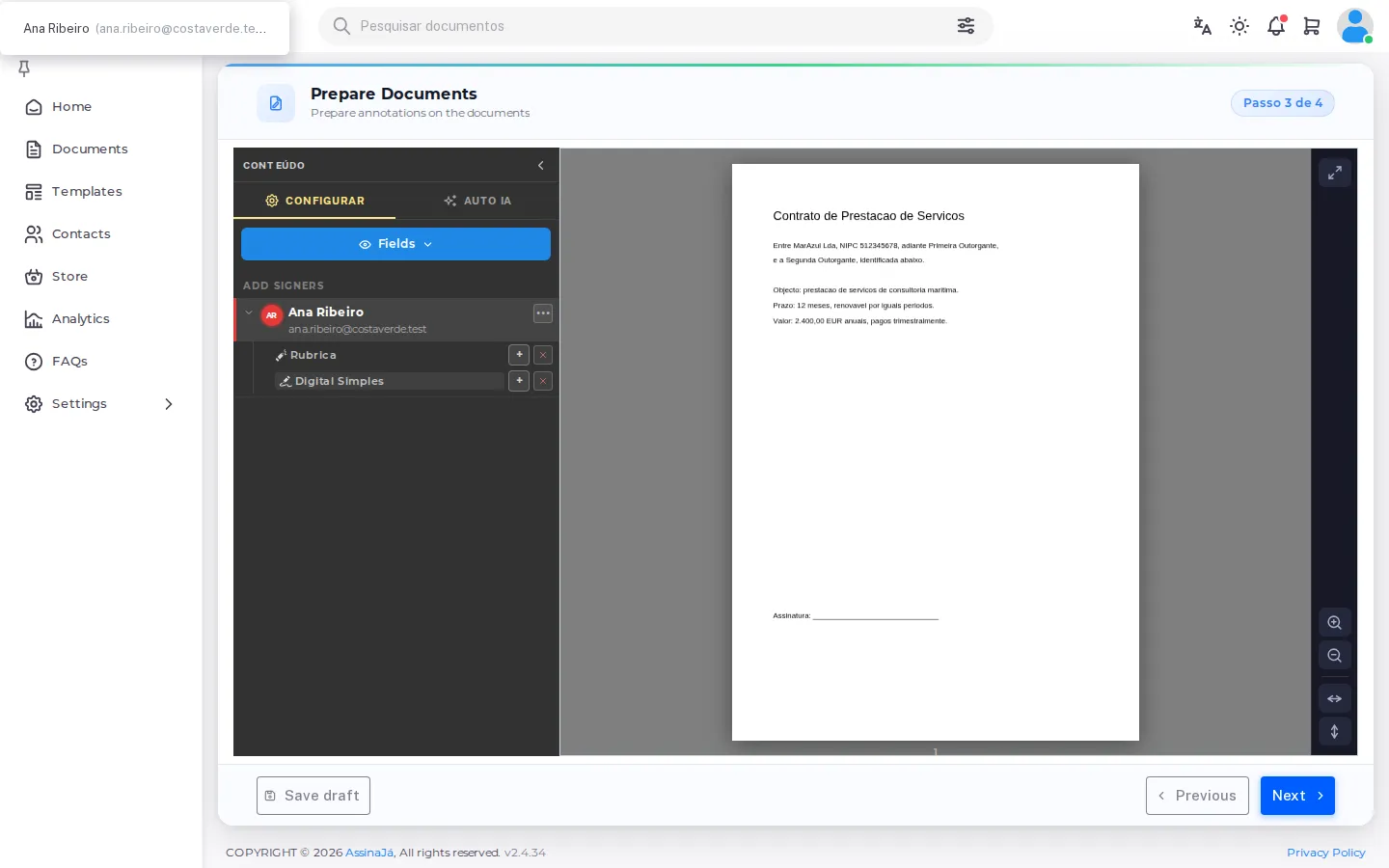The image size is (1389, 868).
Task: Zoom in on the document
Action: pyautogui.click(x=1335, y=623)
